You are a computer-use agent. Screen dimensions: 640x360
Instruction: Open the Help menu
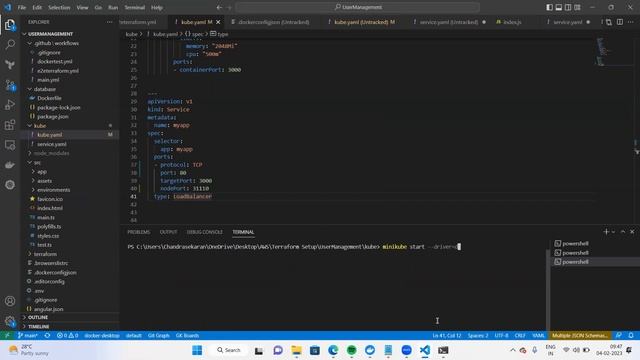click(157, 7)
